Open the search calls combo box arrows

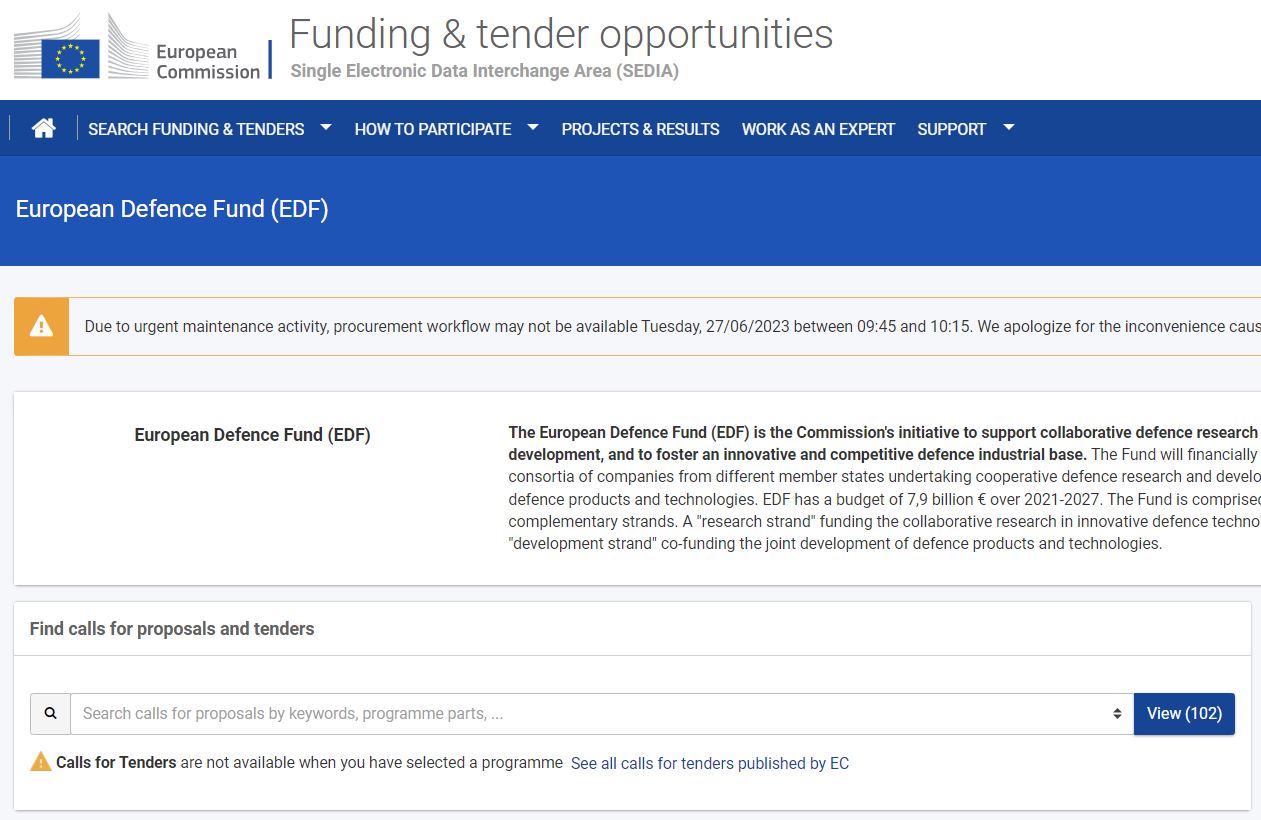point(1117,714)
